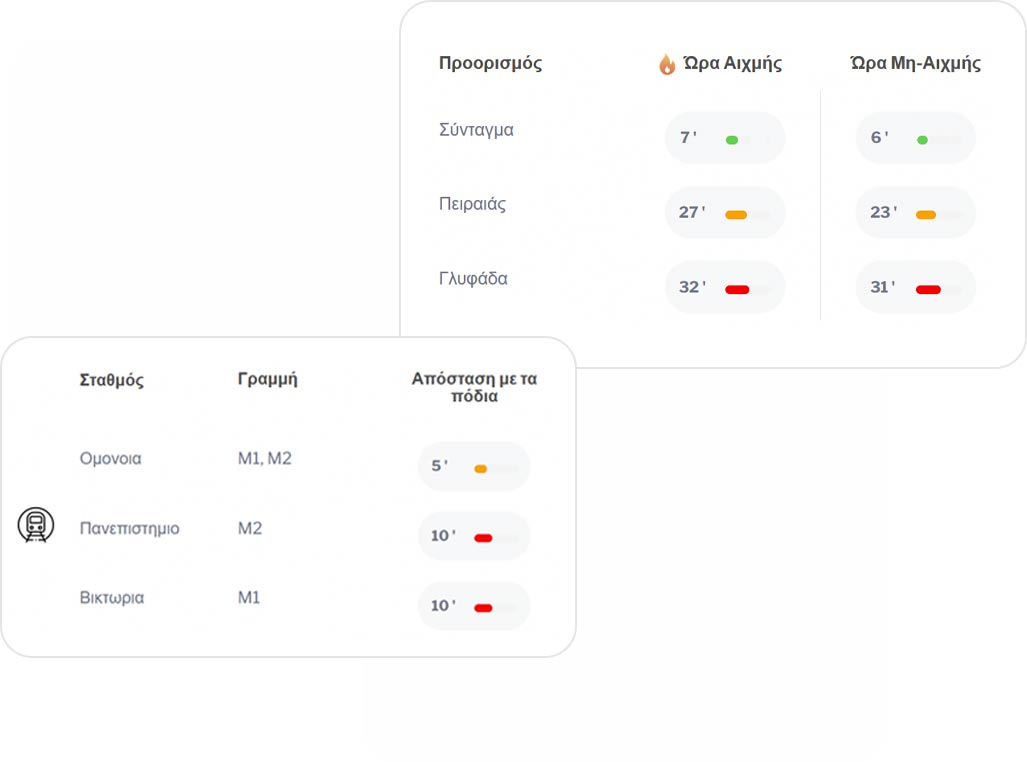This screenshot has height=762, width=1027.
Task: Click the 5' walking distance pill for Ομονοια
Action: pos(474,467)
